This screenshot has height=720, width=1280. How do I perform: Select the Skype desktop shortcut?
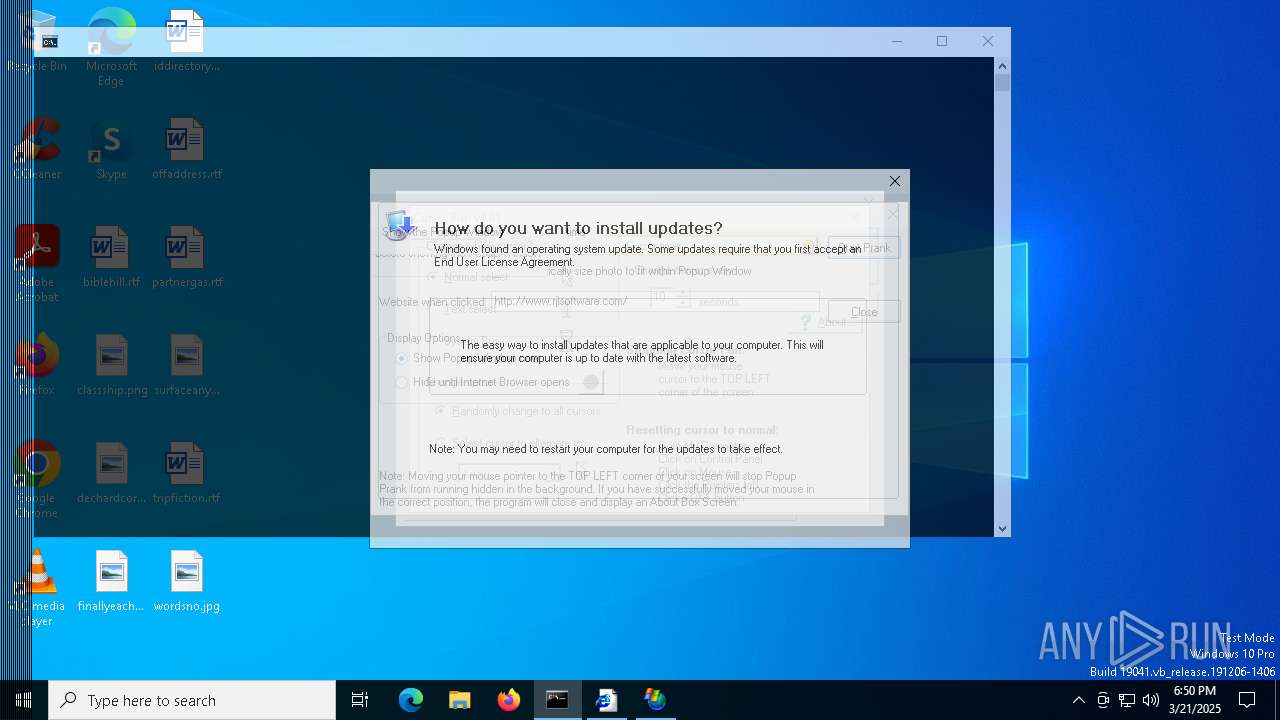pos(111,149)
